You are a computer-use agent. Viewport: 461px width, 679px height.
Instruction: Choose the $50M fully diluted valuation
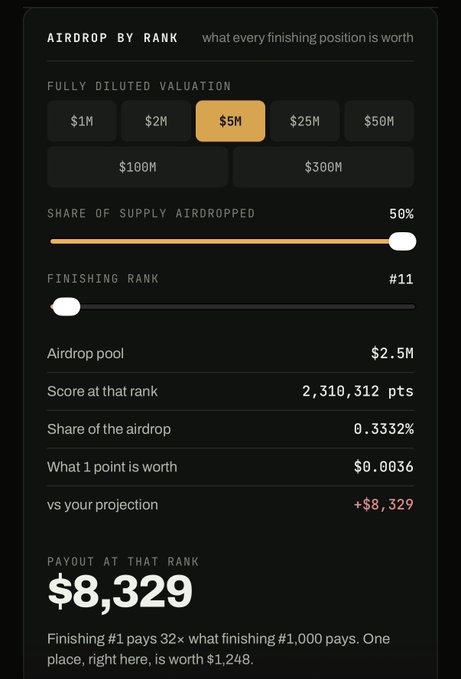coord(379,121)
